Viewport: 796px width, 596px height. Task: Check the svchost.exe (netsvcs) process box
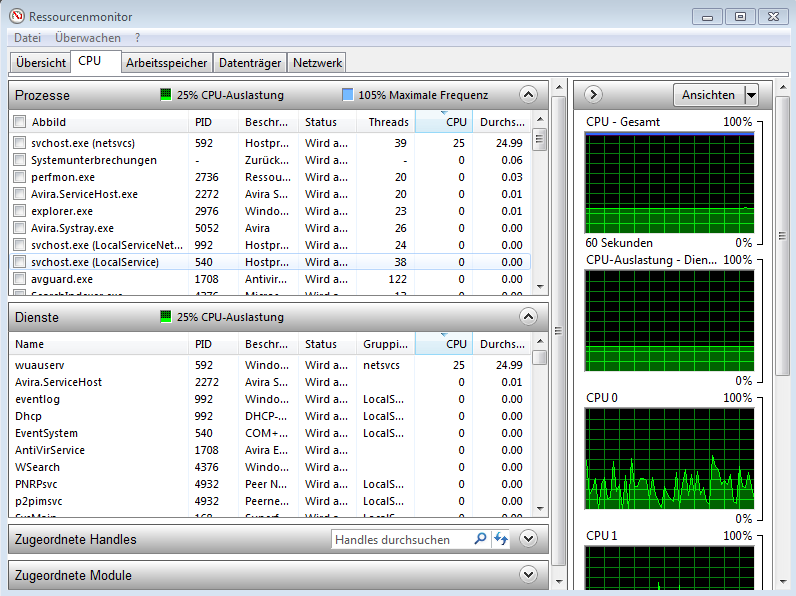coord(20,143)
